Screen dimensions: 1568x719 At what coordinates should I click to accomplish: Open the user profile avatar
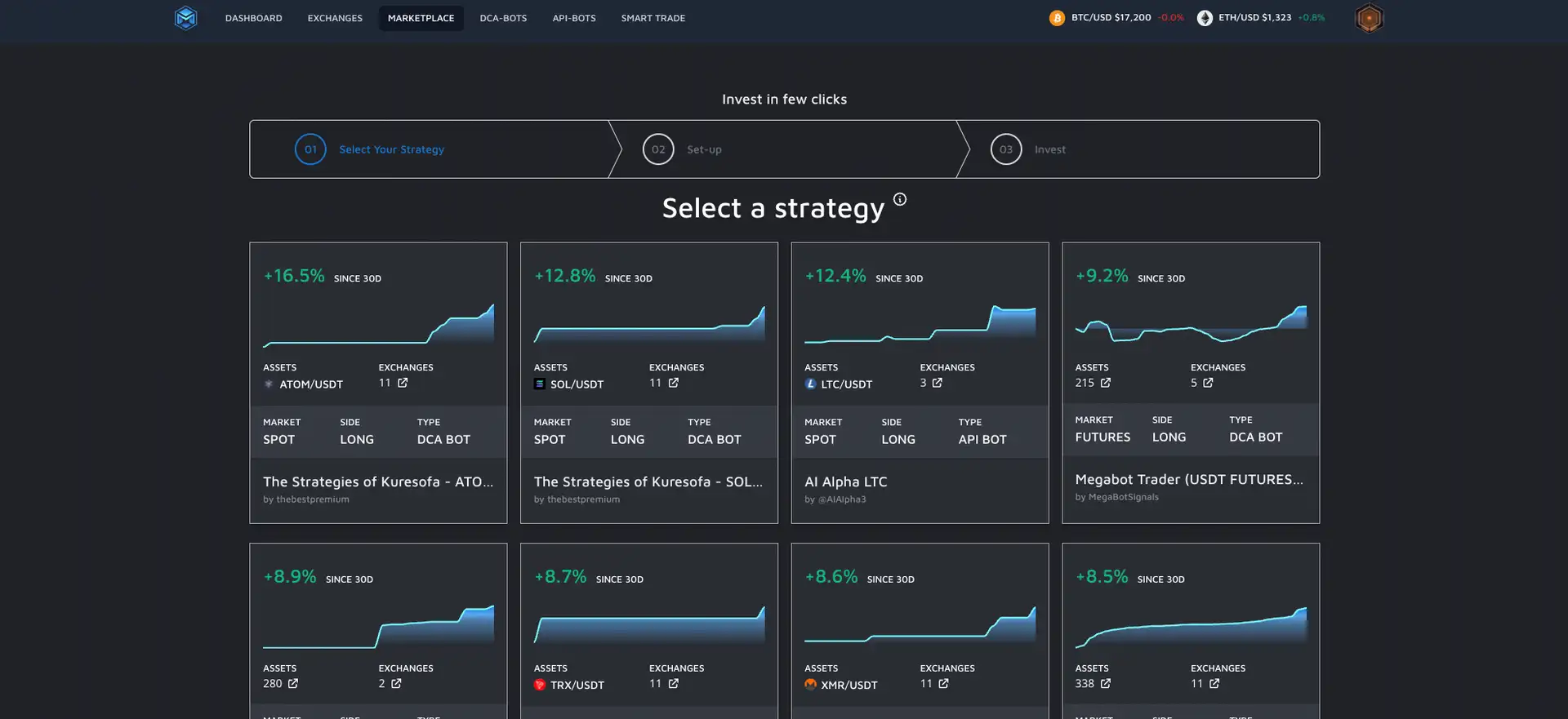click(1369, 18)
